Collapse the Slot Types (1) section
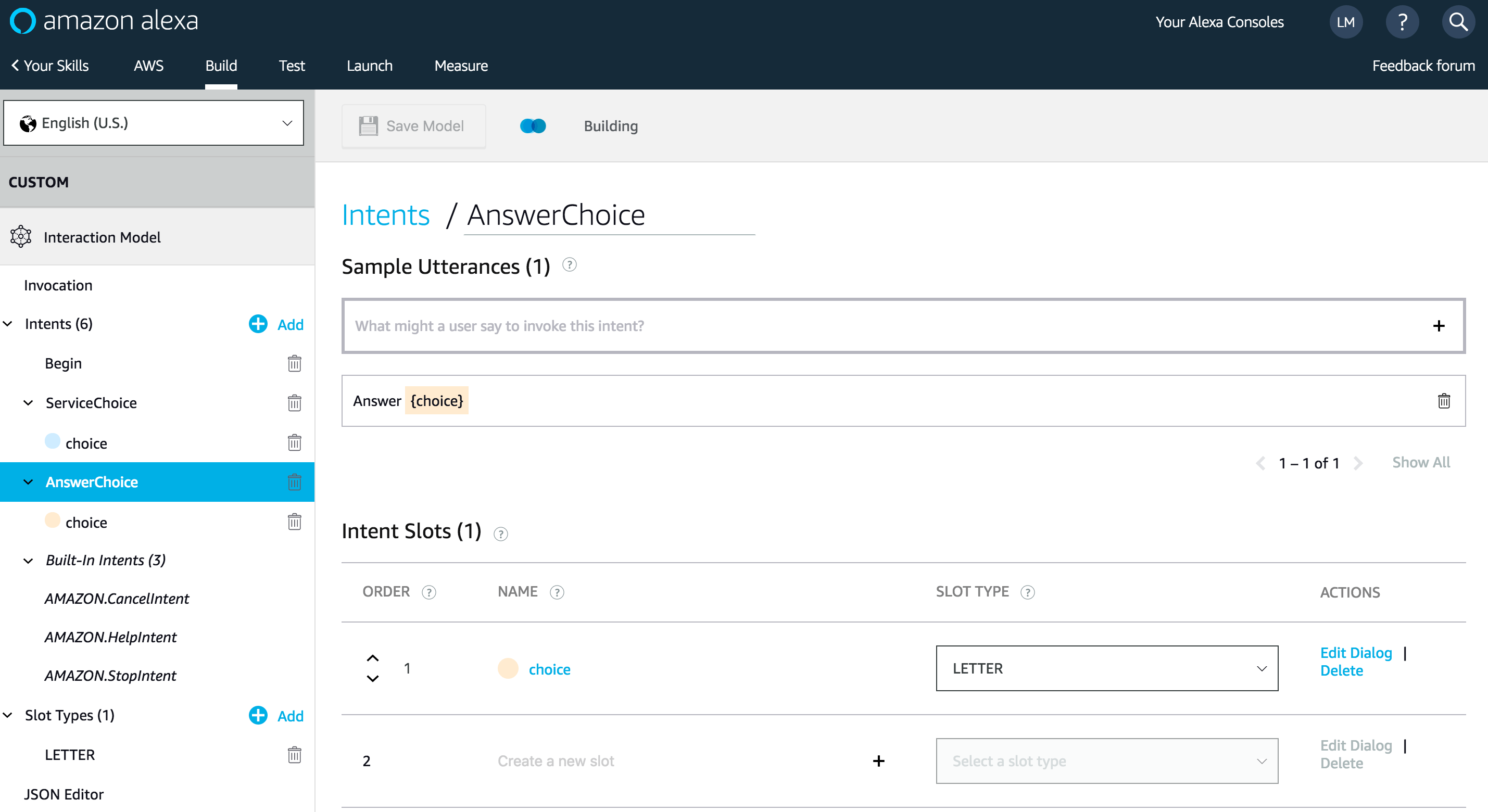 tap(7, 715)
